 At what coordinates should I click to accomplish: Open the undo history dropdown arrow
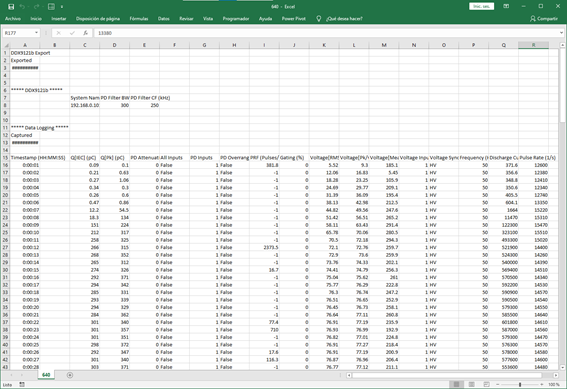point(28,7)
